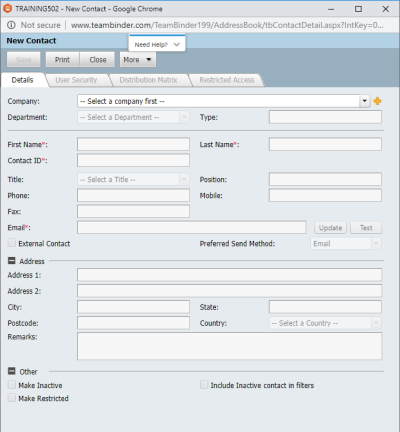Viewport: 400px width, 432px height.
Task: Tick the Make Inactive checkbox
Action: pos(12,385)
